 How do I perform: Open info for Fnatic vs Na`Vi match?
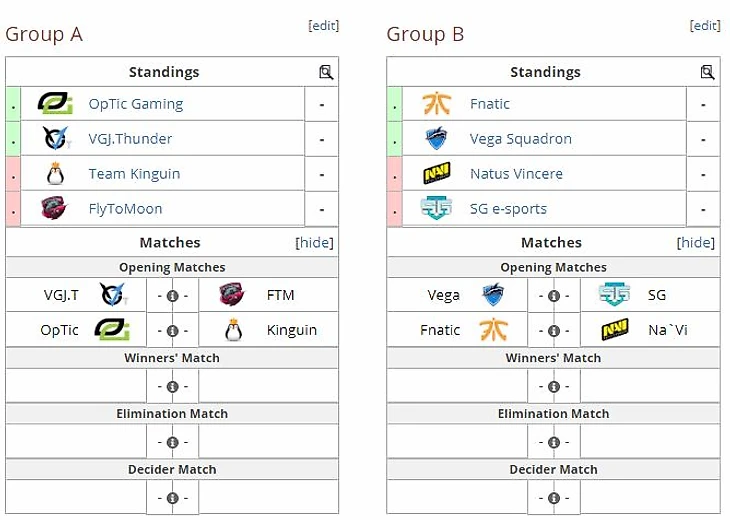tap(554, 331)
